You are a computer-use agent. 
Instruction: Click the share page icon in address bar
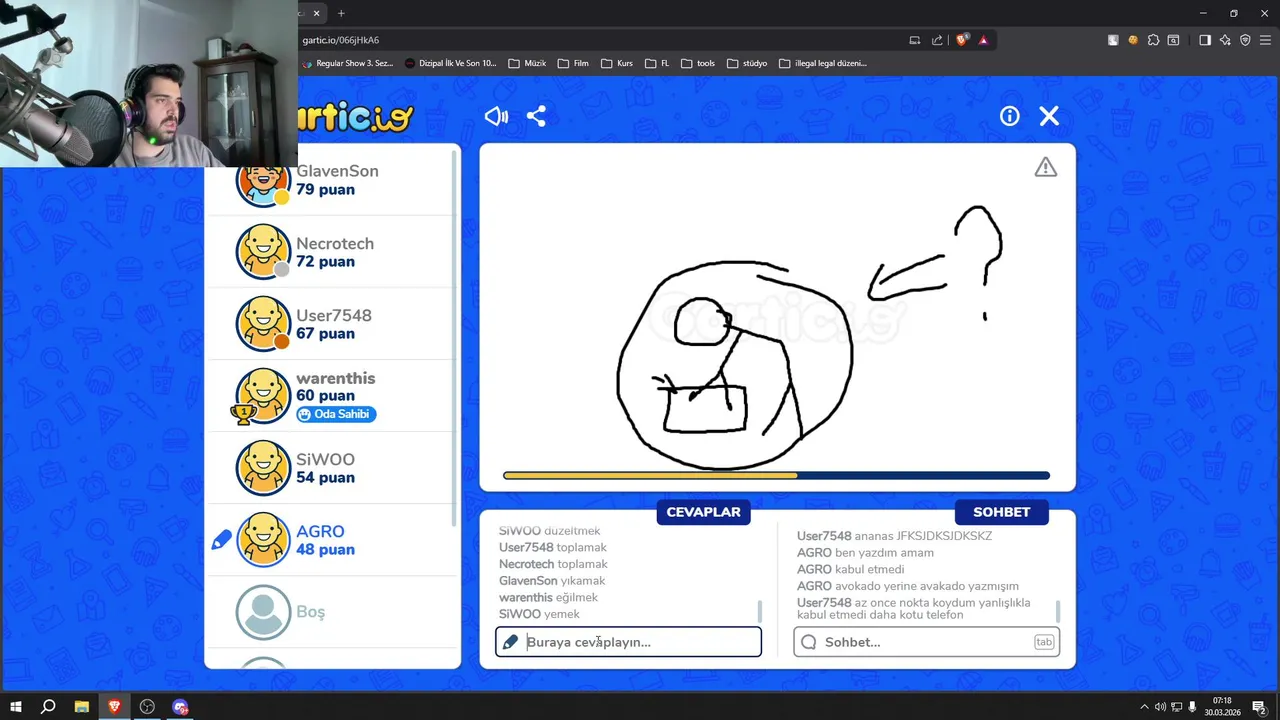tap(937, 40)
